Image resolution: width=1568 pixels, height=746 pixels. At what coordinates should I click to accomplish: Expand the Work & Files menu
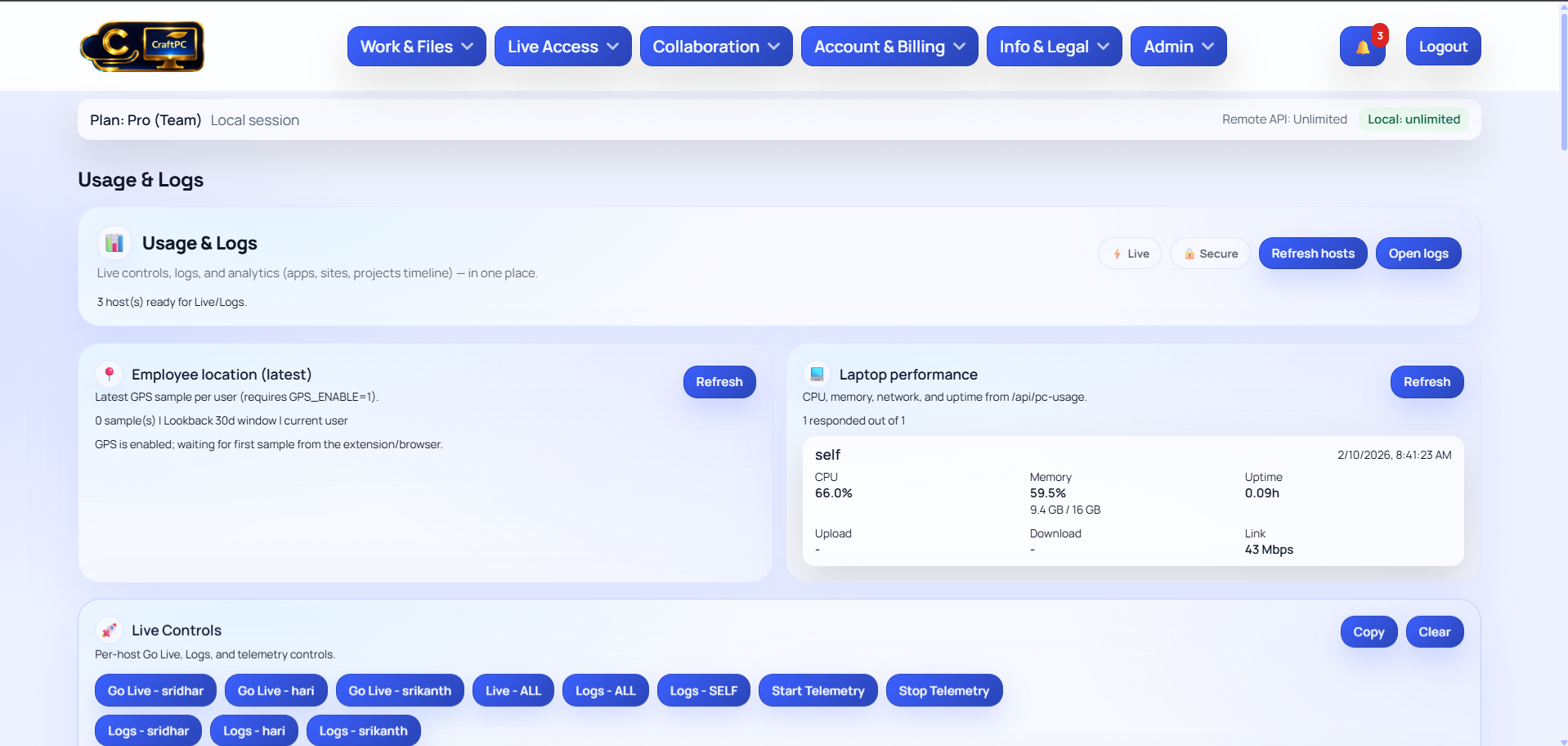[417, 47]
